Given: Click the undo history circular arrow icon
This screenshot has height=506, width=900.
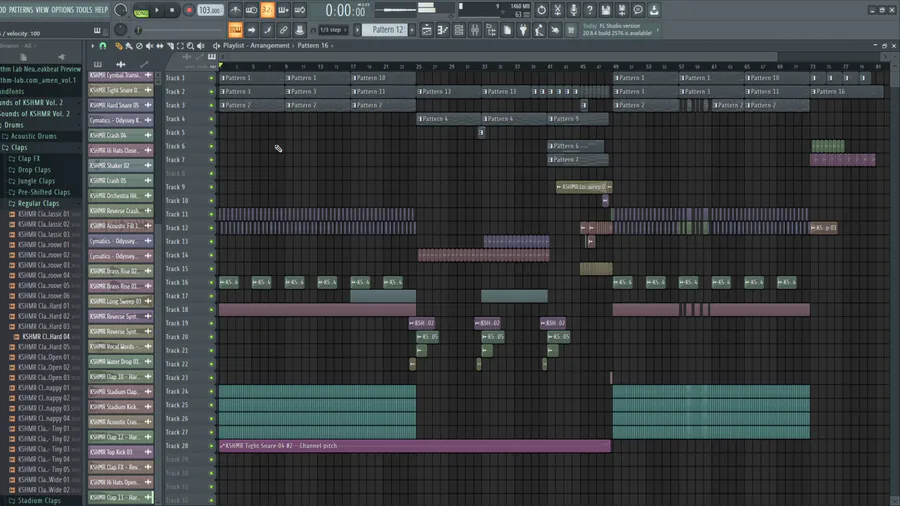Looking at the screenshot, I should [x=541, y=10].
